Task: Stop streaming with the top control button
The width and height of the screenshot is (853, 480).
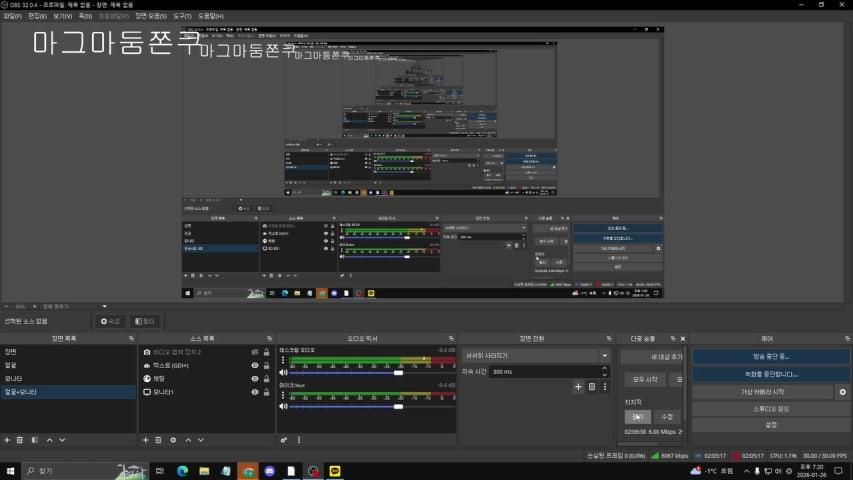Action: (771, 356)
